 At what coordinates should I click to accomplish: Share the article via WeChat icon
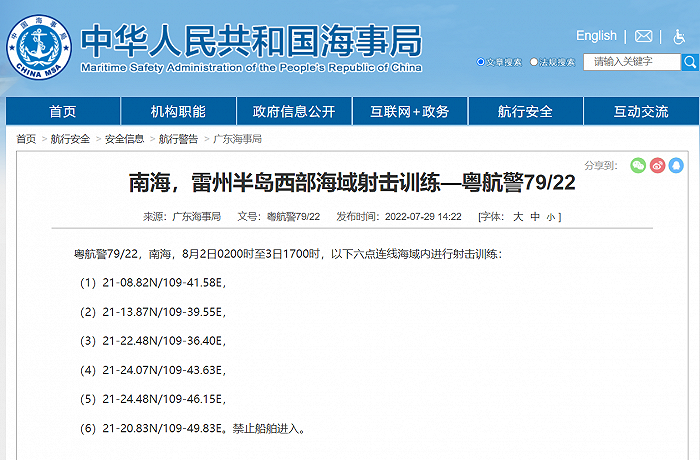click(638, 165)
